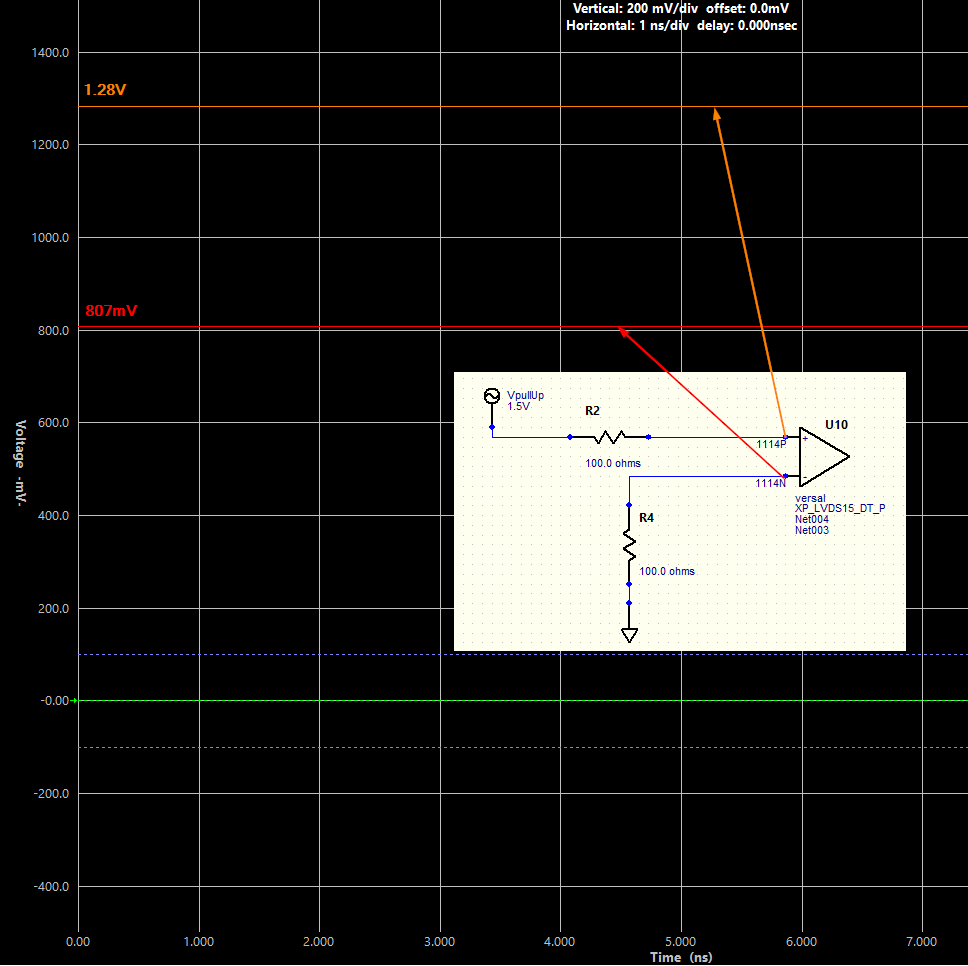Click the R2 resistor symbol
This screenshot has width=968, height=966.
(x=611, y=436)
